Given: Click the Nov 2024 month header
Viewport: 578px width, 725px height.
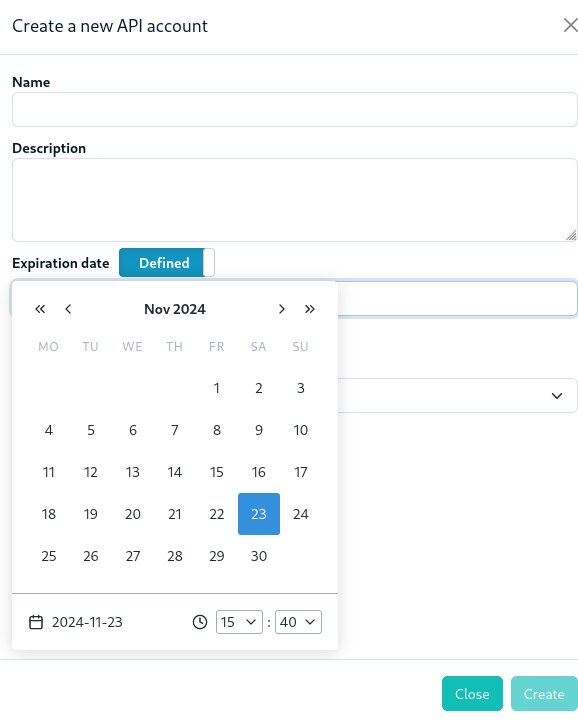Looking at the screenshot, I should [175, 309].
